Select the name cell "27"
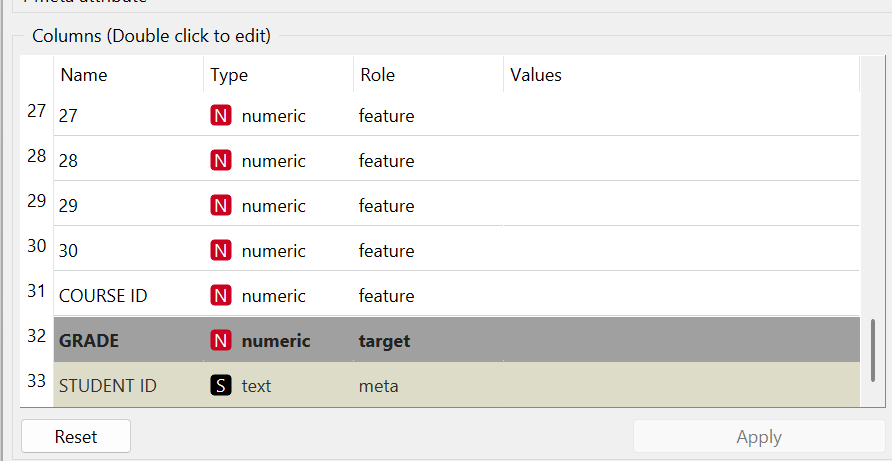 point(129,116)
